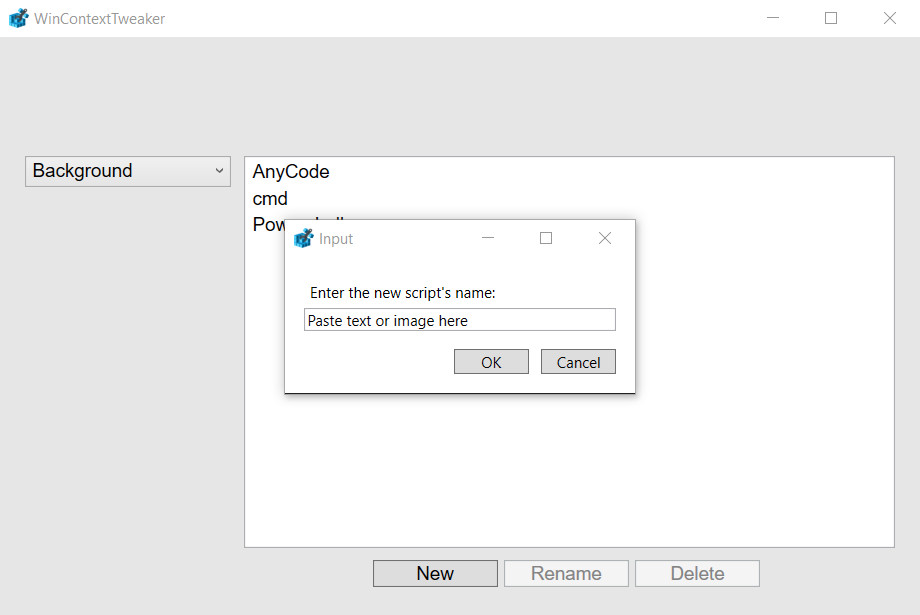
Task: Cancel the Input dialog
Action: pos(578,362)
